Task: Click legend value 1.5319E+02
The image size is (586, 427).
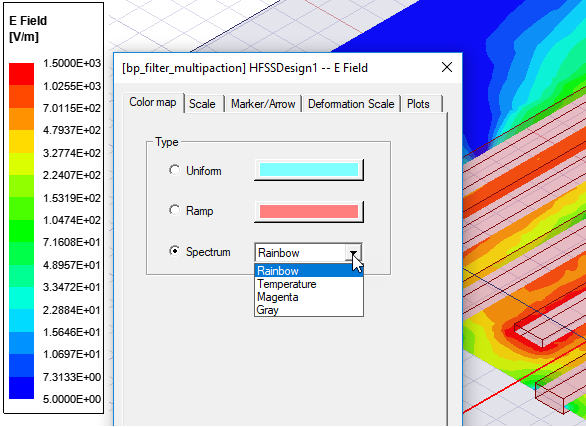Action: click(x=72, y=198)
